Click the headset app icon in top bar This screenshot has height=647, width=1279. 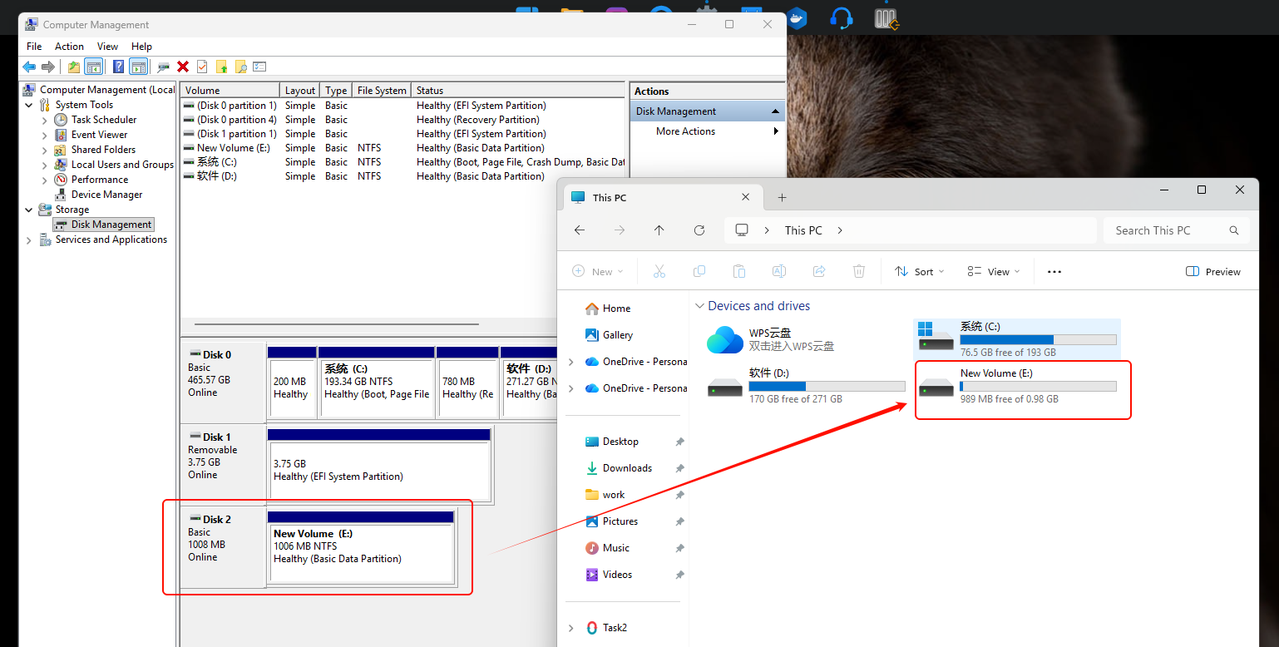pos(841,18)
